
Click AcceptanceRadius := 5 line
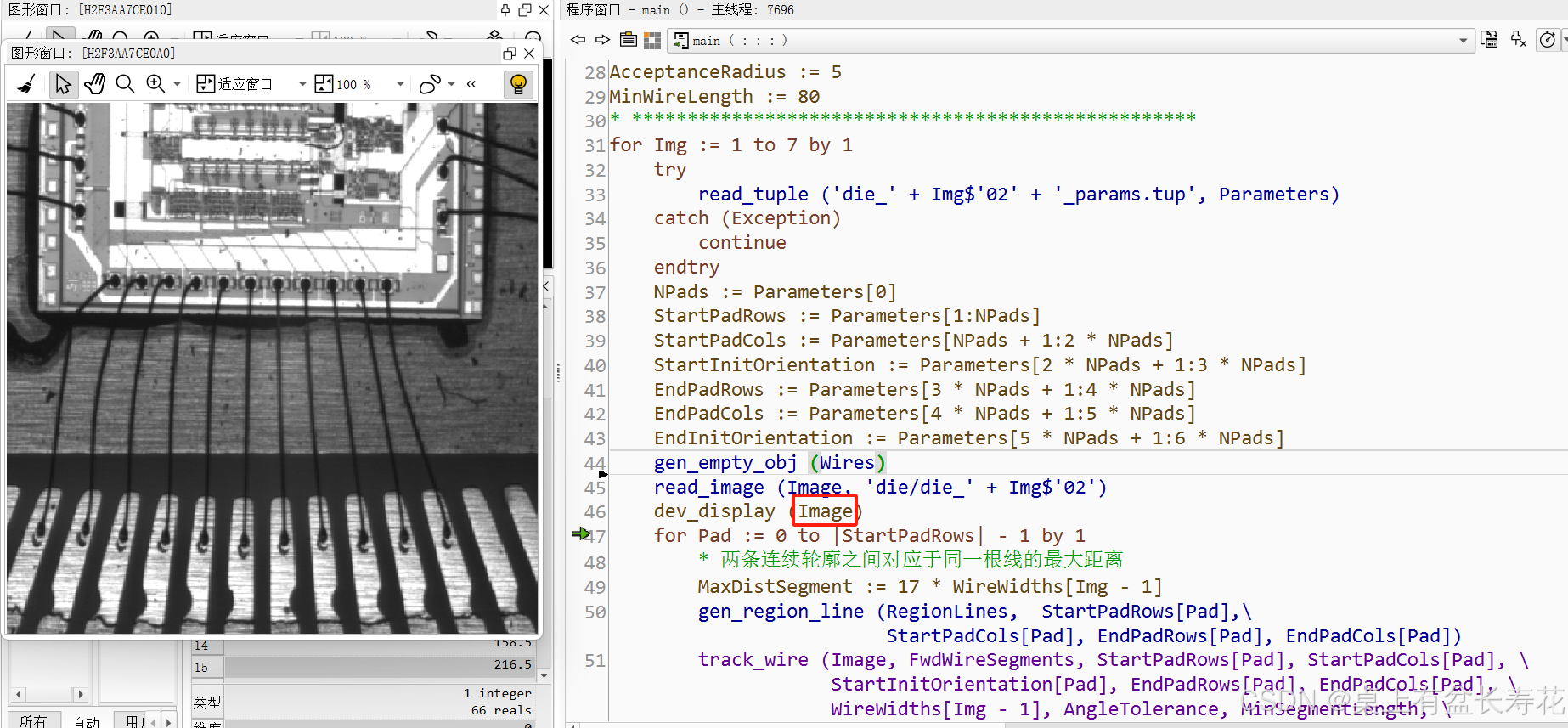click(725, 72)
